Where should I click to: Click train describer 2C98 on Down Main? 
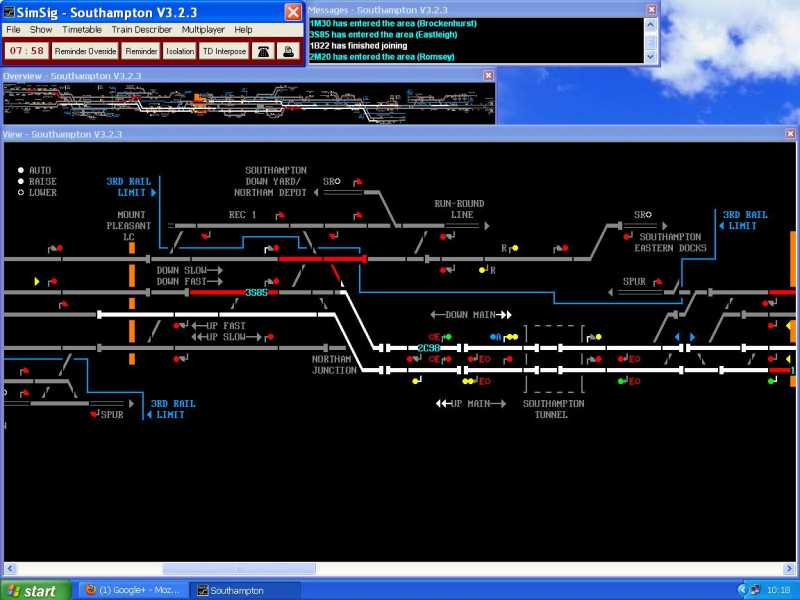[429, 348]
